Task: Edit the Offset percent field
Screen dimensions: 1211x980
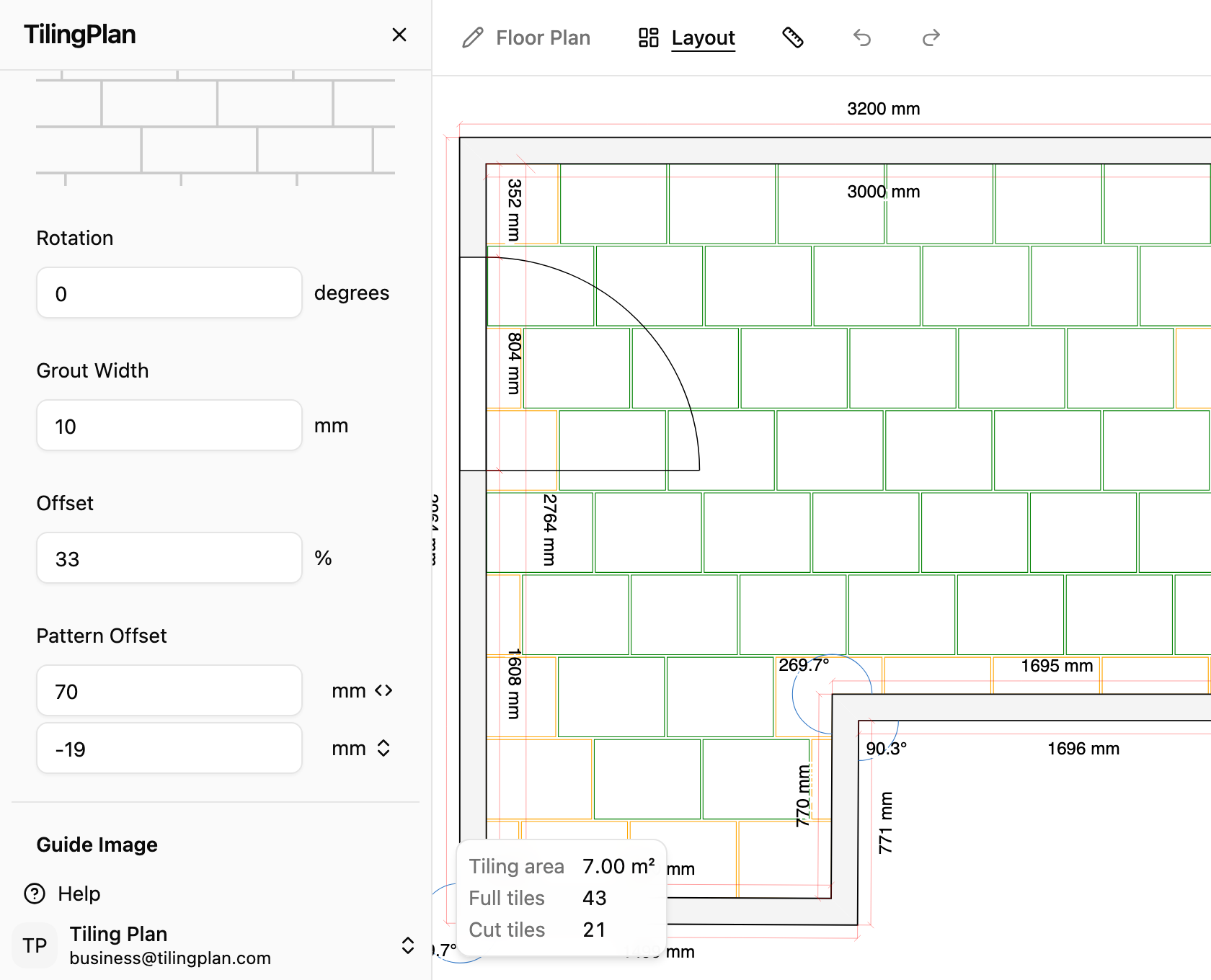Action: [x=169, y=558]
